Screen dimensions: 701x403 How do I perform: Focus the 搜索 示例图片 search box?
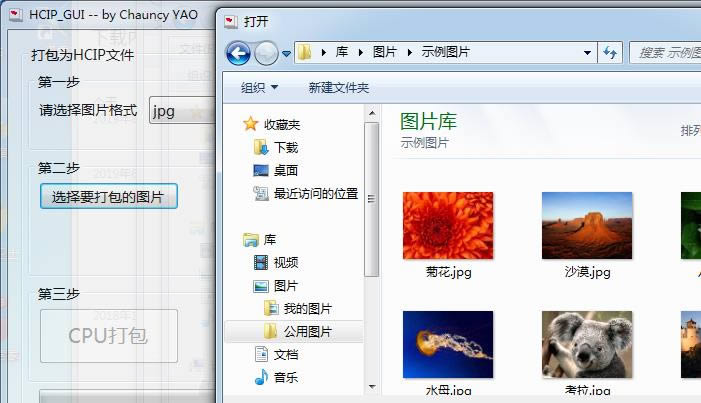(x=665, y=53)
